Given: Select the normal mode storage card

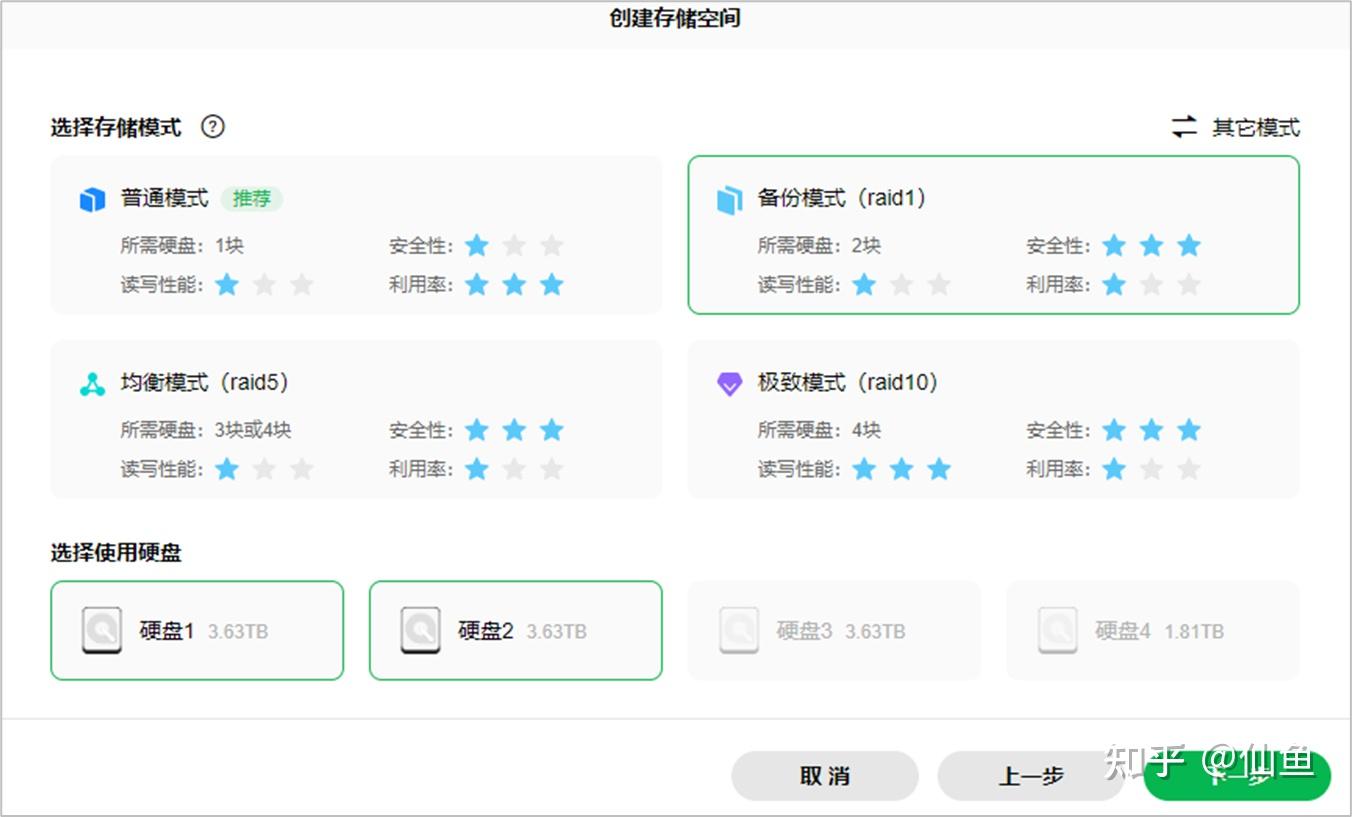Looking at the screenshot, I should (356, 235).
